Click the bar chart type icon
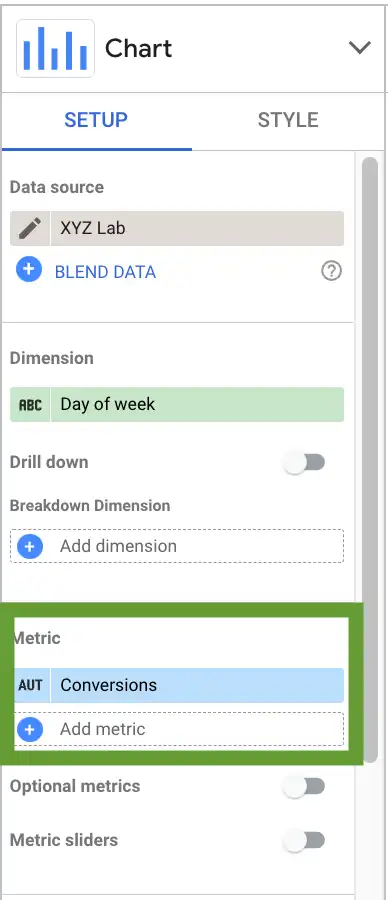This screenshot has height=900, width=388. pos(55,49)
